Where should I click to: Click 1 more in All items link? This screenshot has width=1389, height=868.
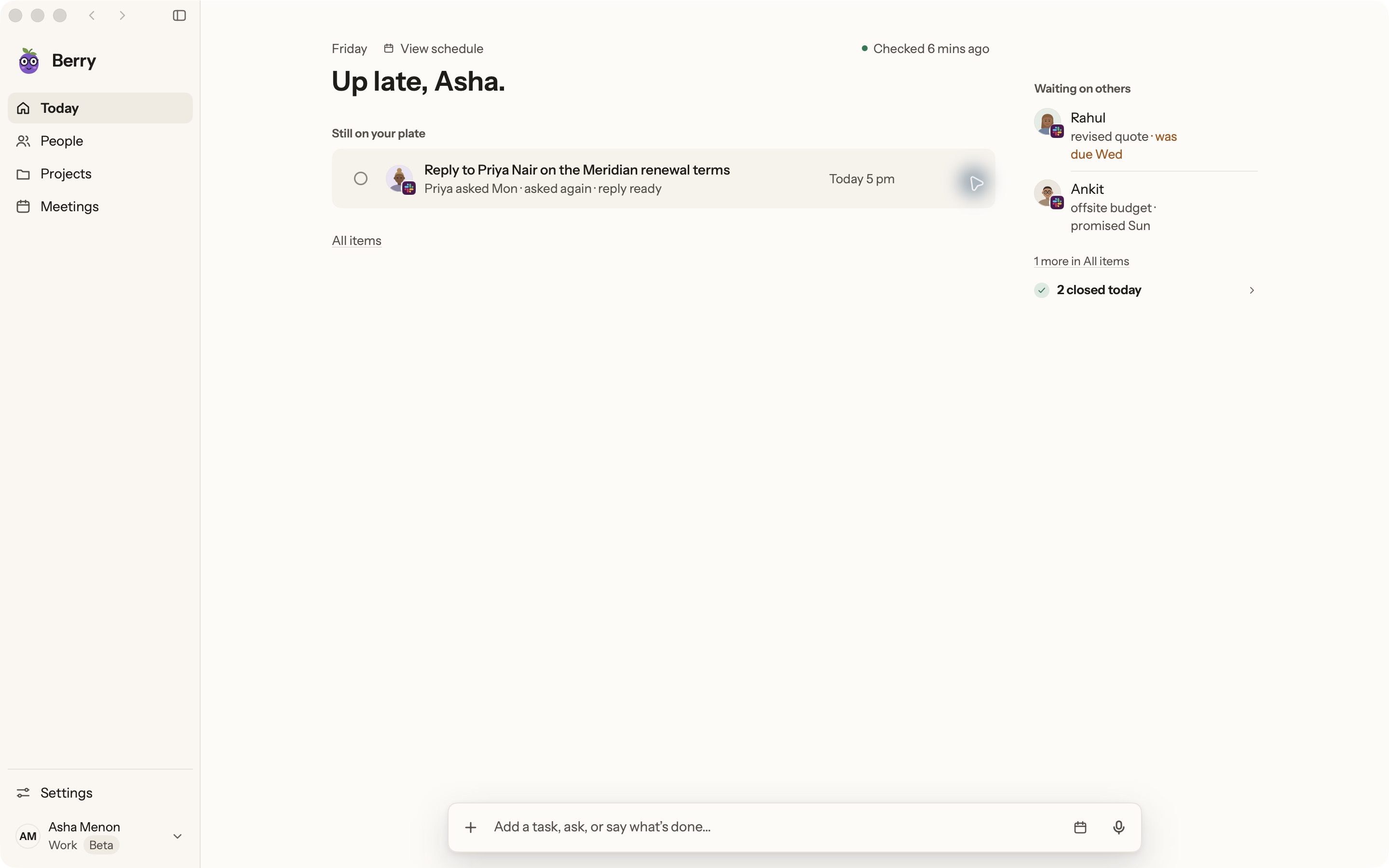1081,261
